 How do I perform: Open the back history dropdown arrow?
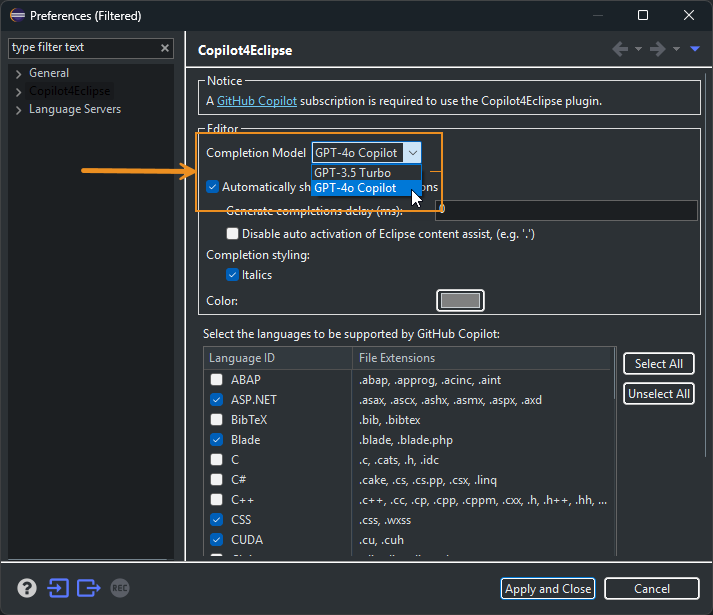coord(638,49)
